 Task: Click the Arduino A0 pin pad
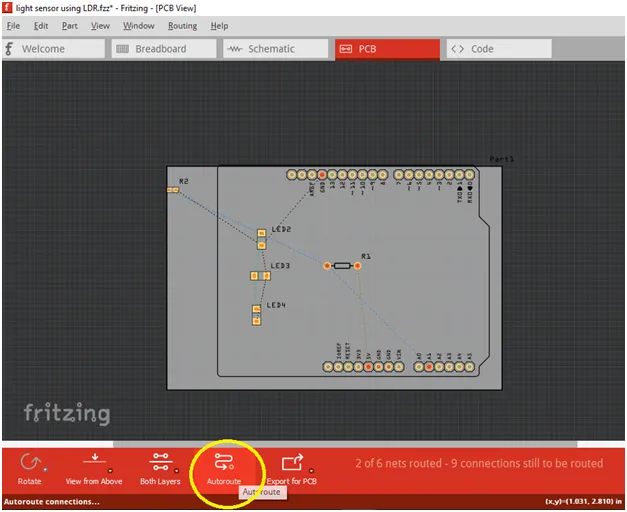(x=419, y=366)
